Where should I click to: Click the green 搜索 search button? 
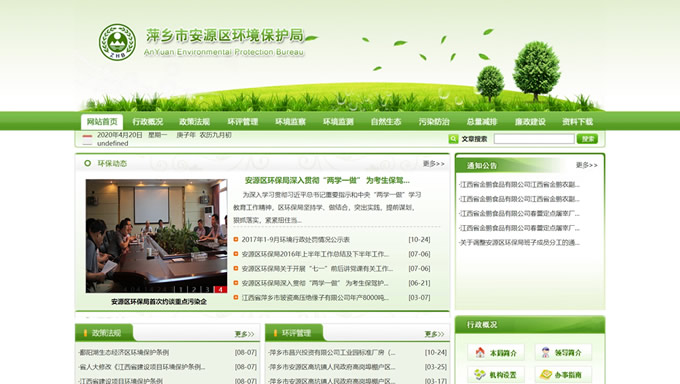click(588, 139)
